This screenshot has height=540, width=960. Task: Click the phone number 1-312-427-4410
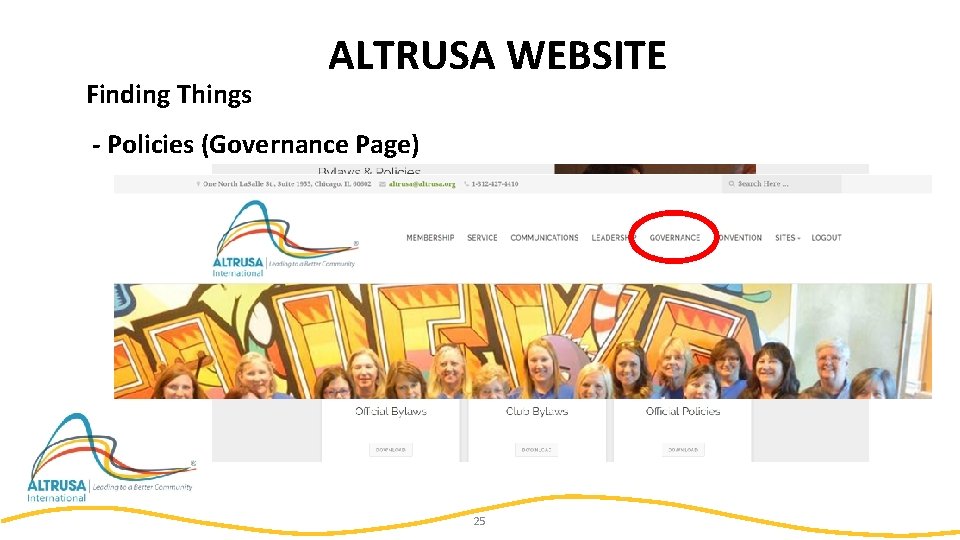tap(495, 184)
